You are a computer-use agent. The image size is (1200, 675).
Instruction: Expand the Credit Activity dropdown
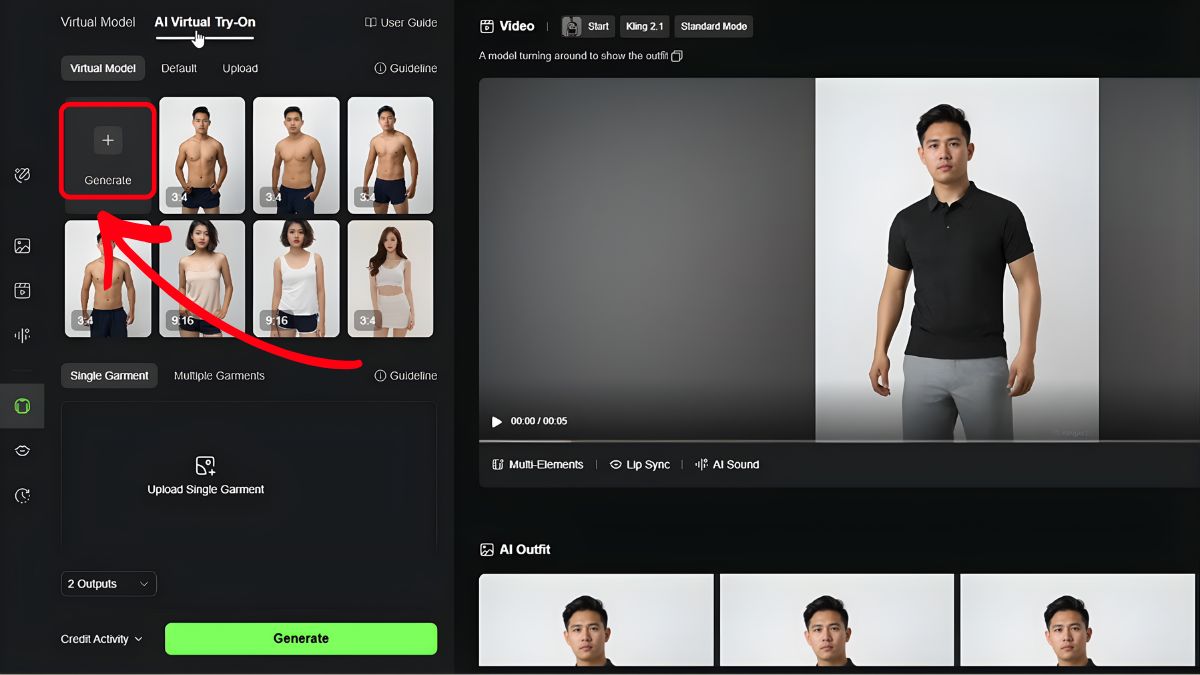(x=100, y=638)
